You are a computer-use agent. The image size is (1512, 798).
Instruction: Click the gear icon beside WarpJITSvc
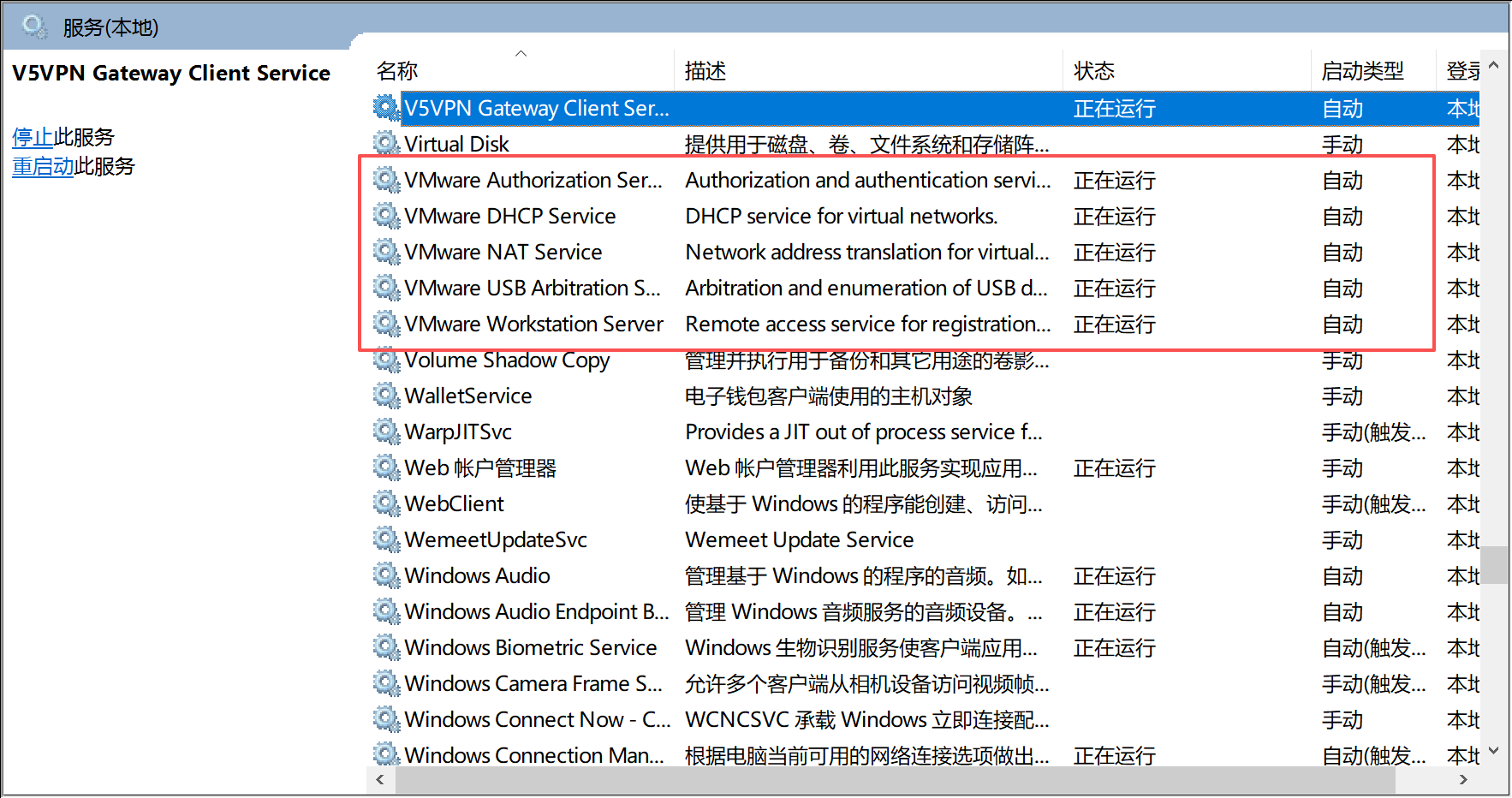coord(386,432)
